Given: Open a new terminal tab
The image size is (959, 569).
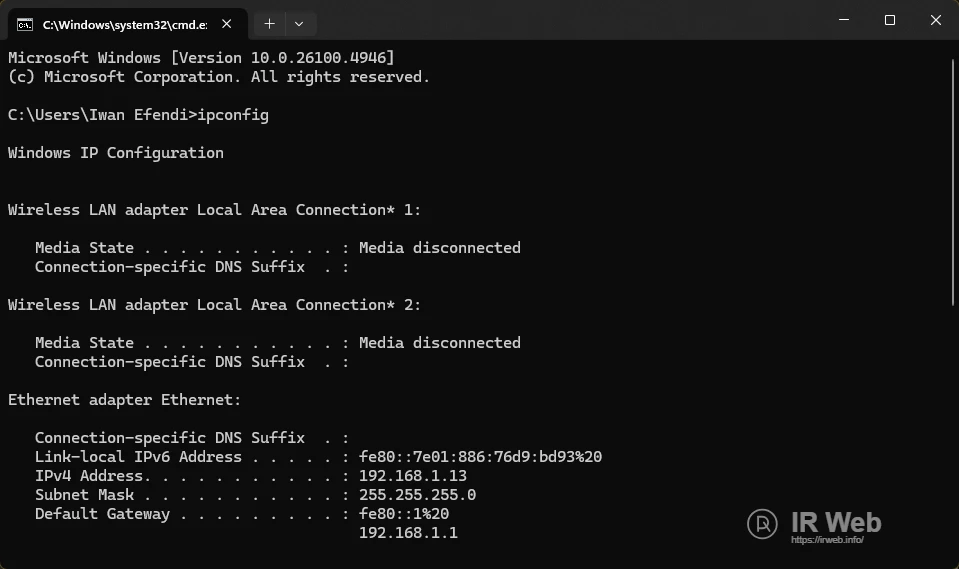Looking at the screenshot, I should click(269, 22).
